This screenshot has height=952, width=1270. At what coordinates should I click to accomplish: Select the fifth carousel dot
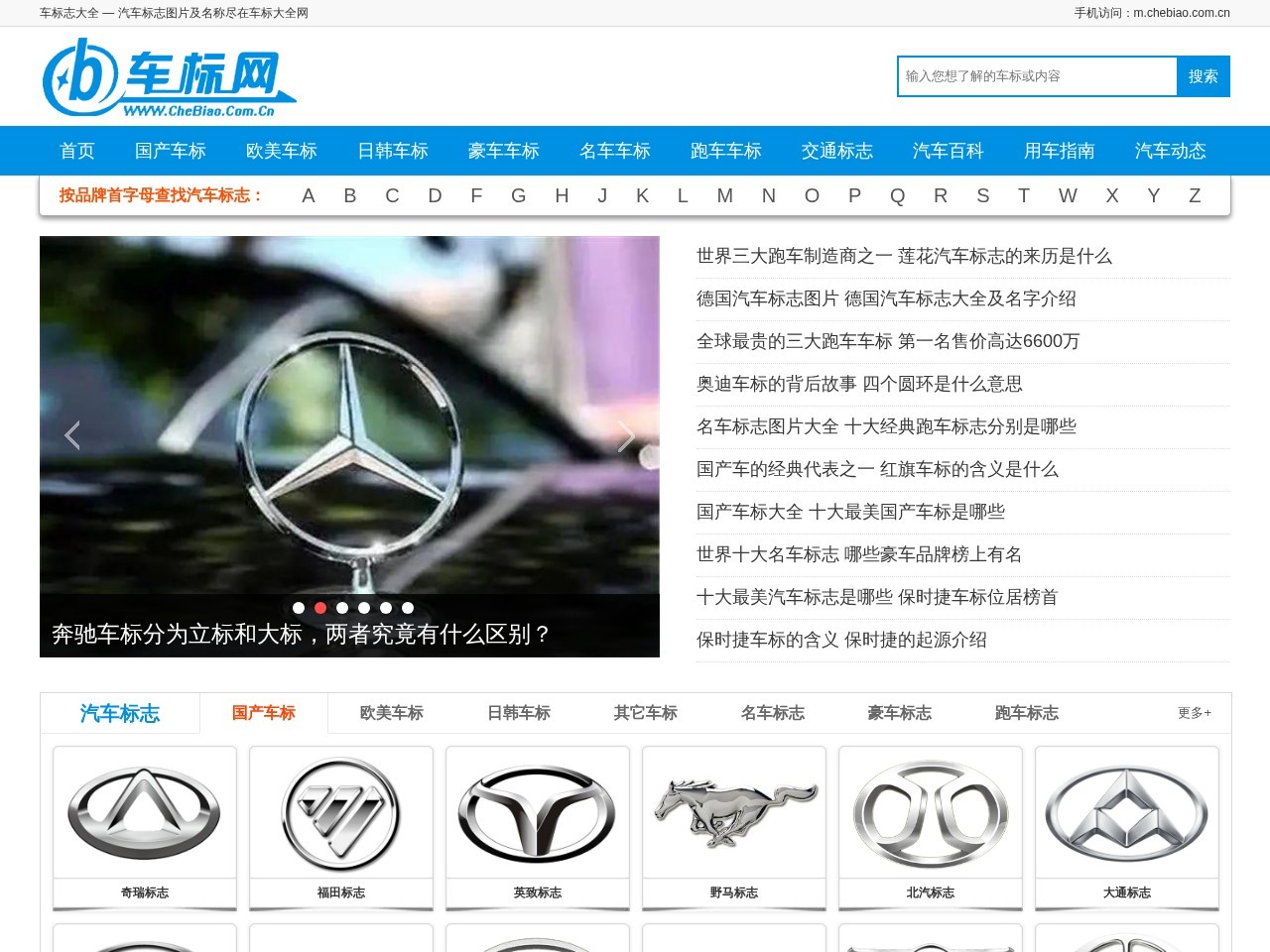[x=386, y=608]
